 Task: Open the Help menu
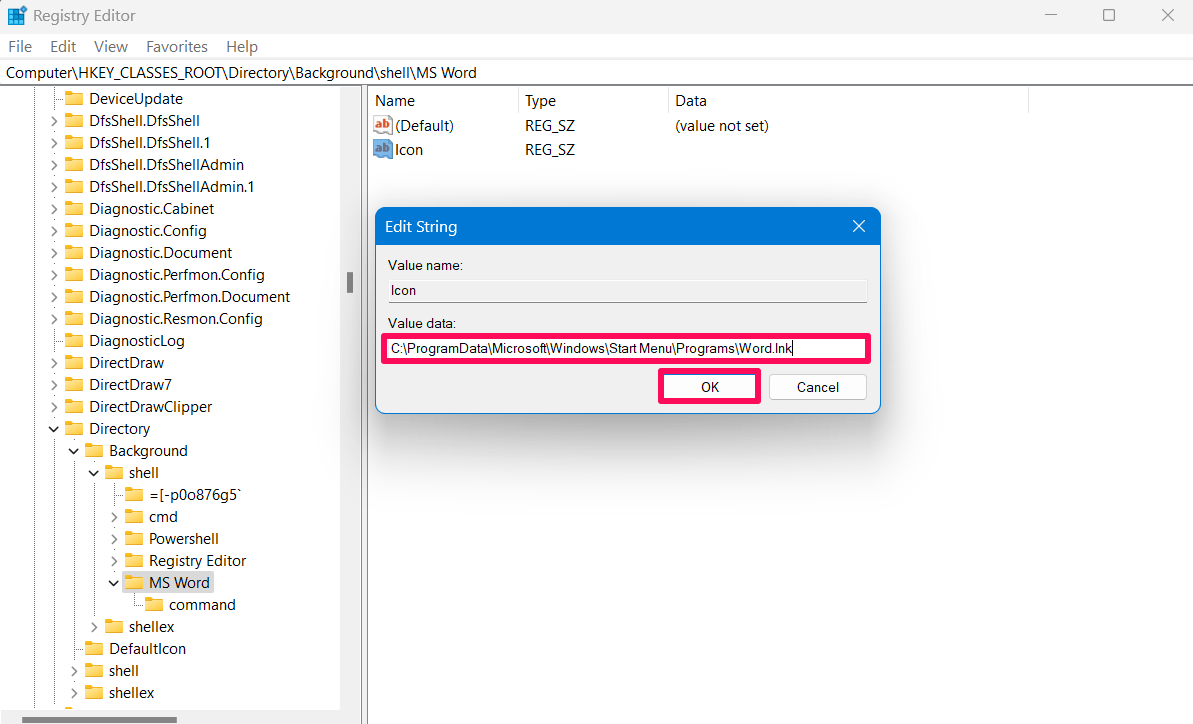tap(242, 46)
